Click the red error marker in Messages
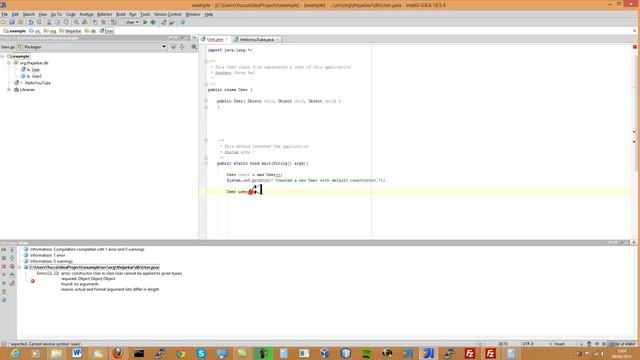640x360 pixels. (33, 281)
